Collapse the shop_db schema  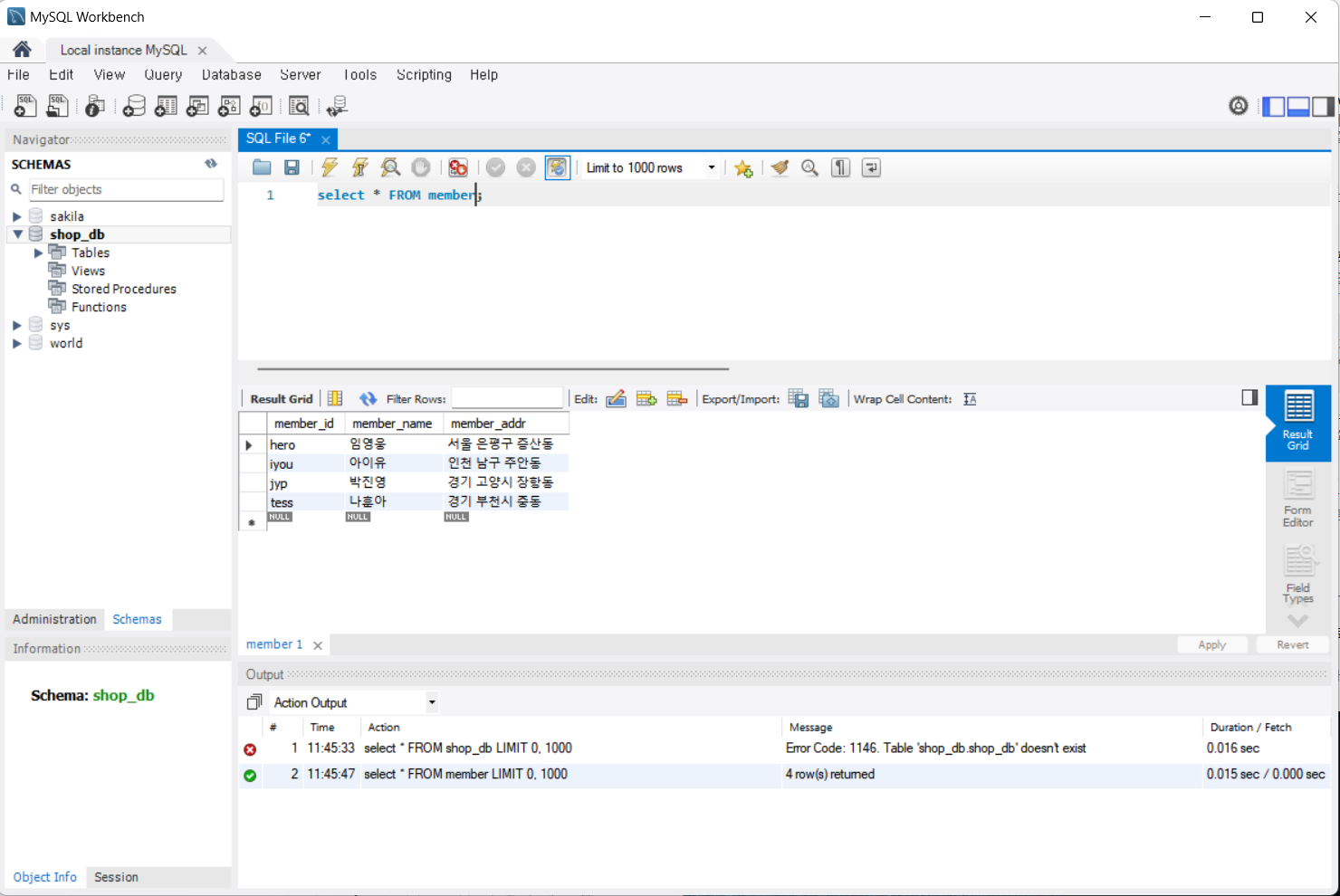[x=17, y=234]
